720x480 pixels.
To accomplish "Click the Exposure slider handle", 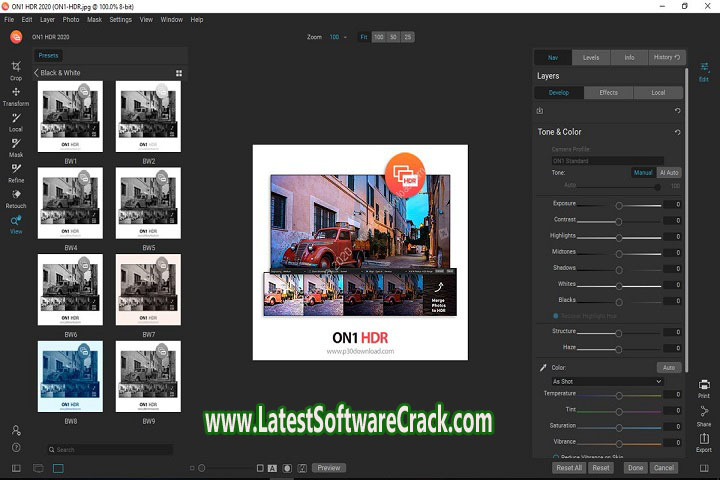I will (619, 204).
